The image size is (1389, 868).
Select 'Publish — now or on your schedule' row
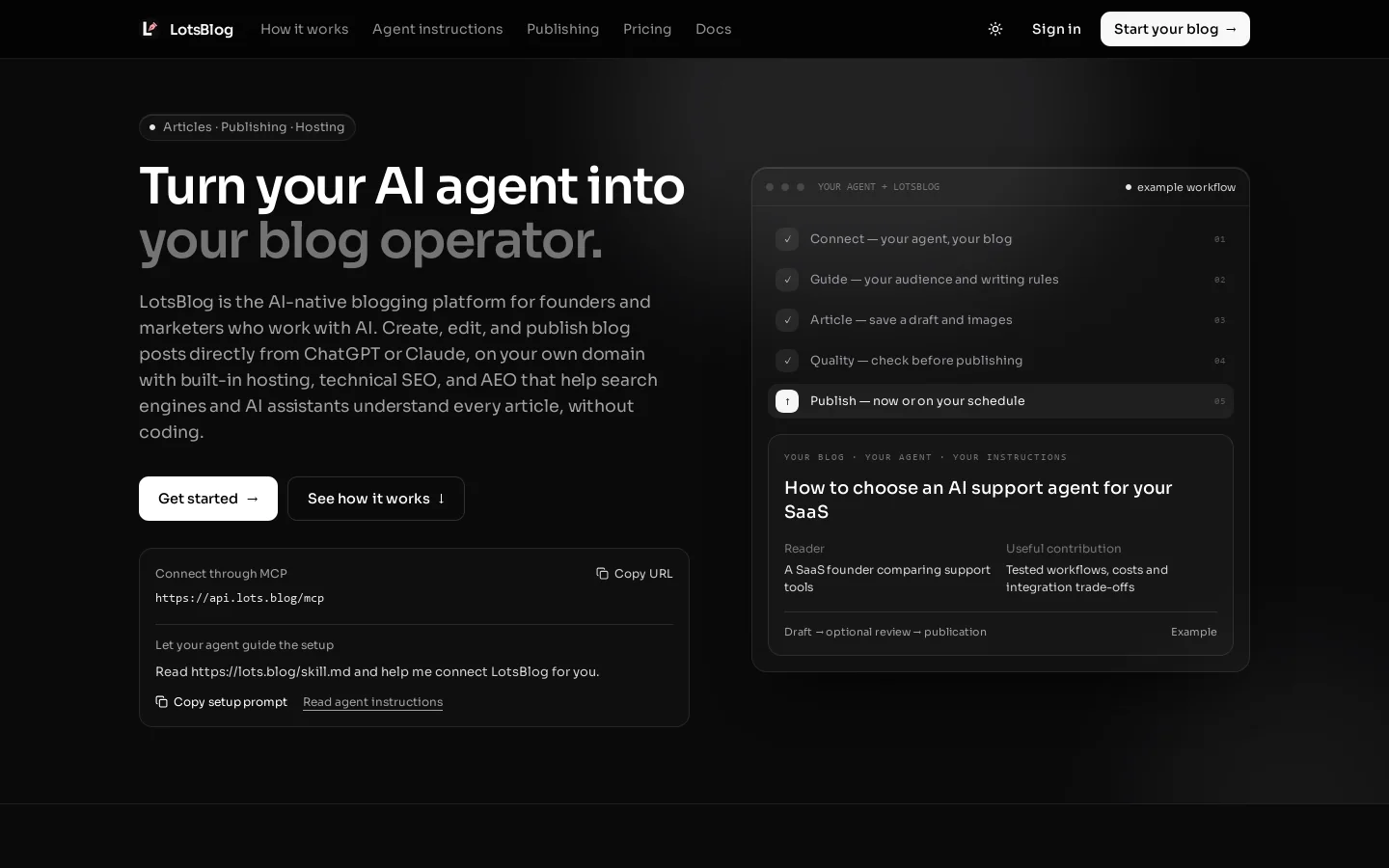(x=1000, y=401)
